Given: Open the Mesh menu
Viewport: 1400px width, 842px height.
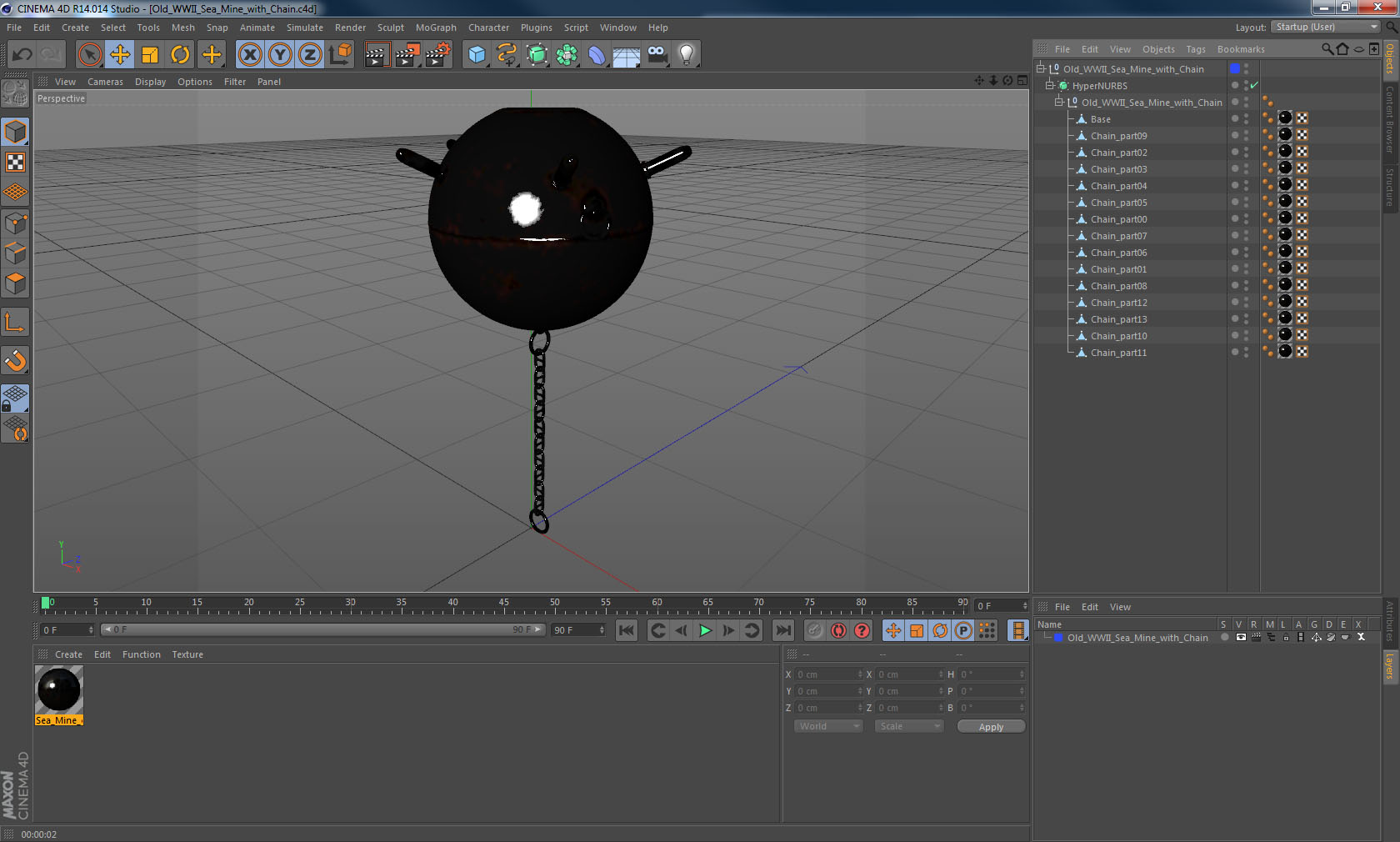Looking at the screenshot, I should pyautogui.click(x=183, y=28).
